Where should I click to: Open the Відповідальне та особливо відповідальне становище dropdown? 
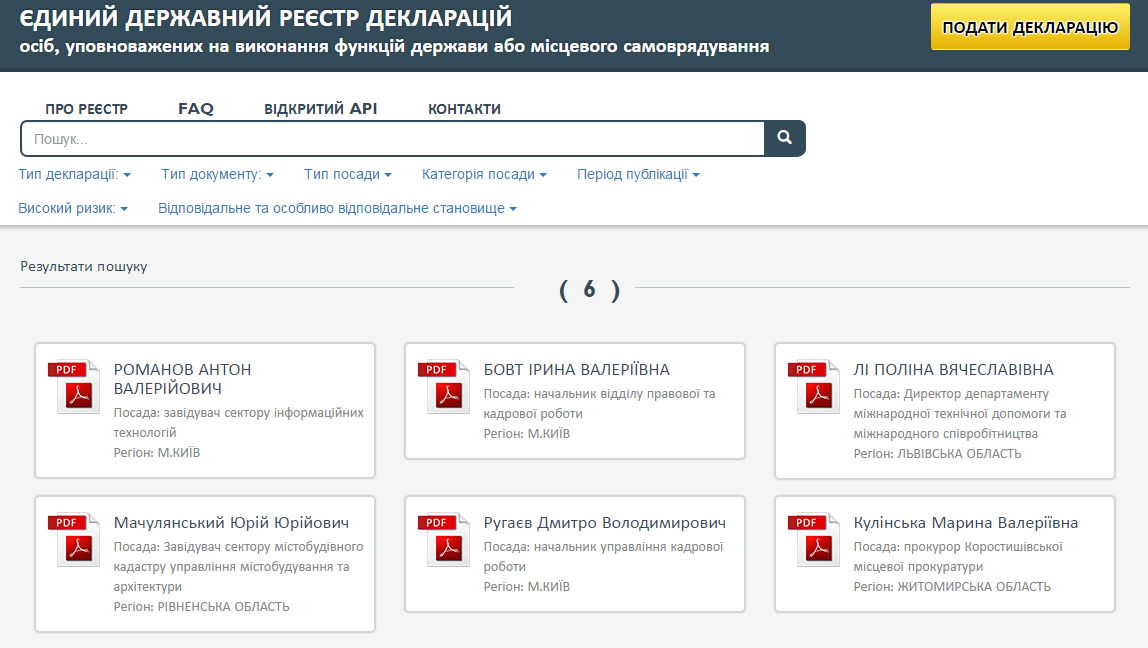(335, 208)
